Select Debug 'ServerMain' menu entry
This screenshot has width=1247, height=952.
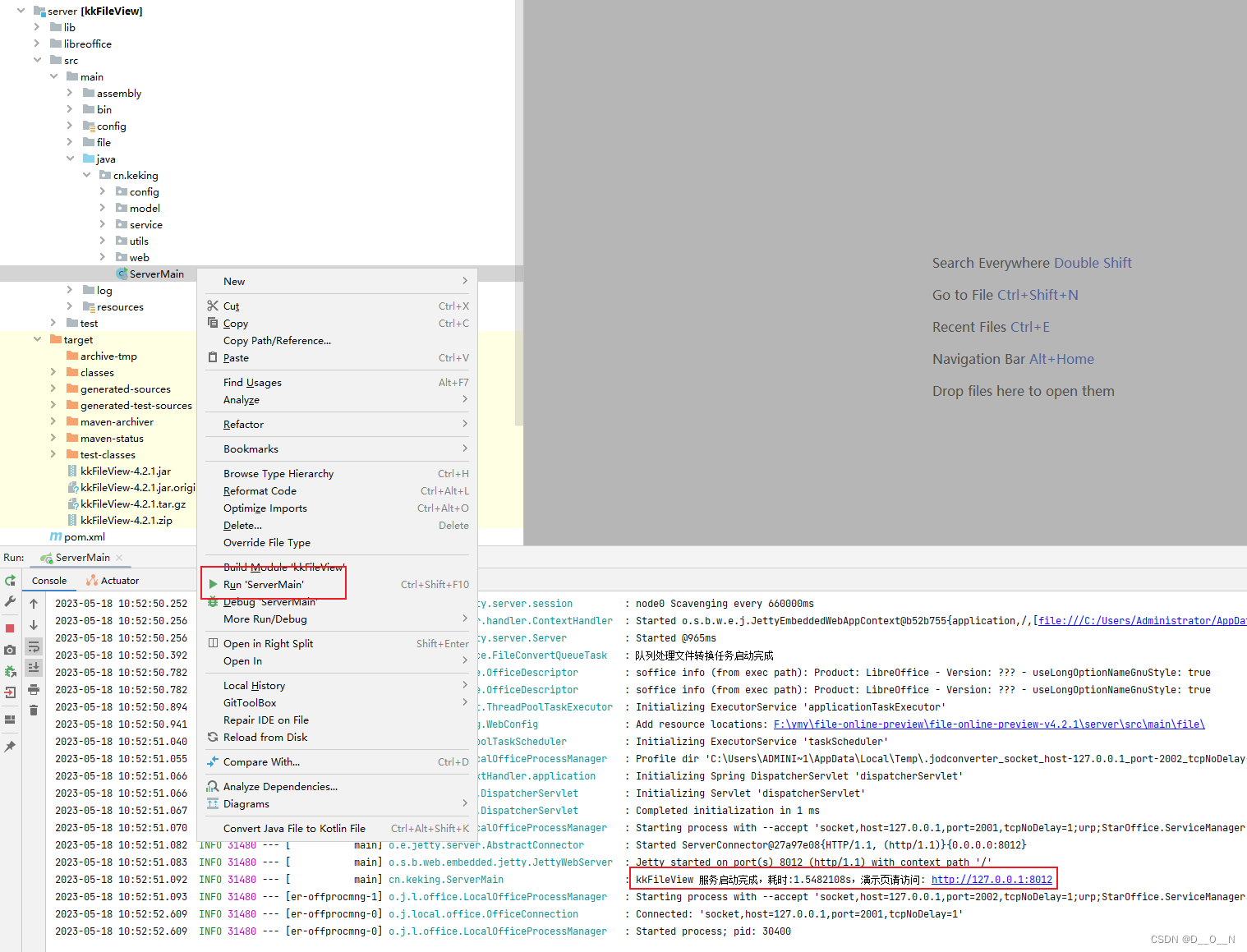point(338,602)
